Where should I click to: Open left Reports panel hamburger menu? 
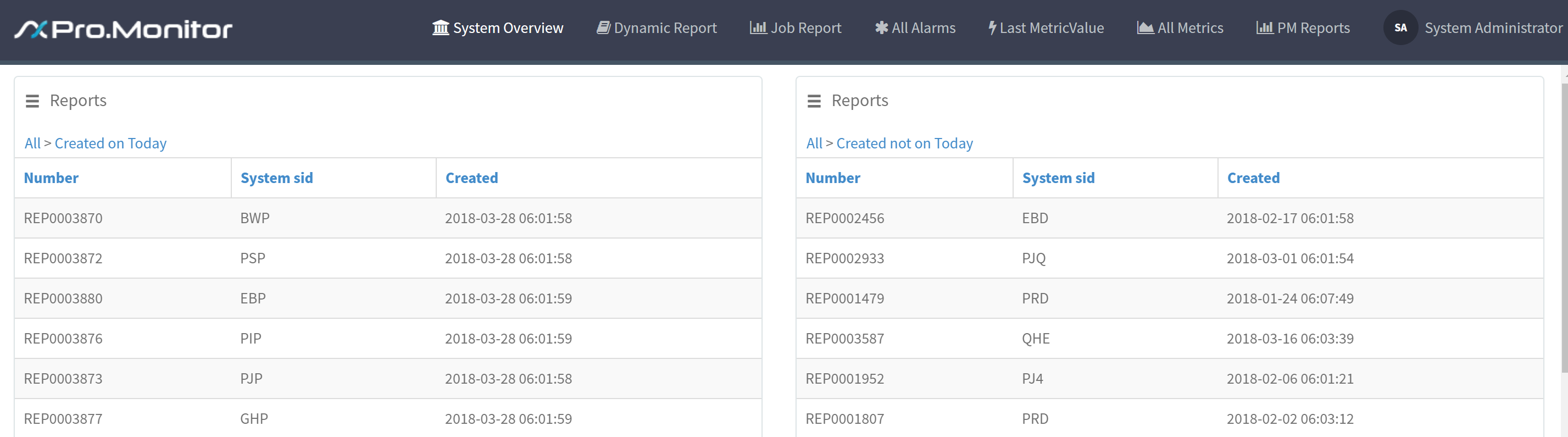pos(32,101)
